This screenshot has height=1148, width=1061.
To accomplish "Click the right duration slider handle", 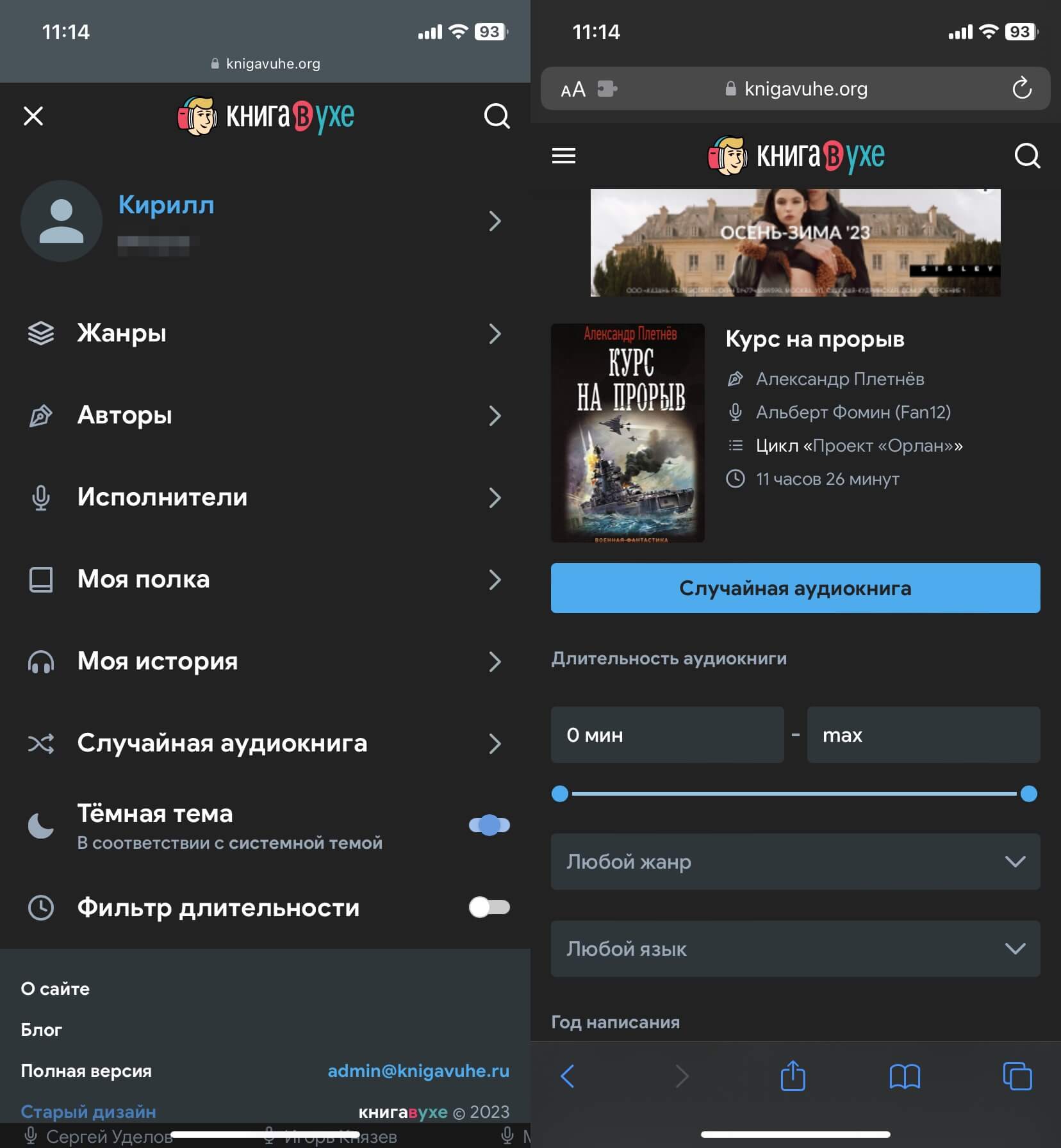I will [x=1028, y=794].
